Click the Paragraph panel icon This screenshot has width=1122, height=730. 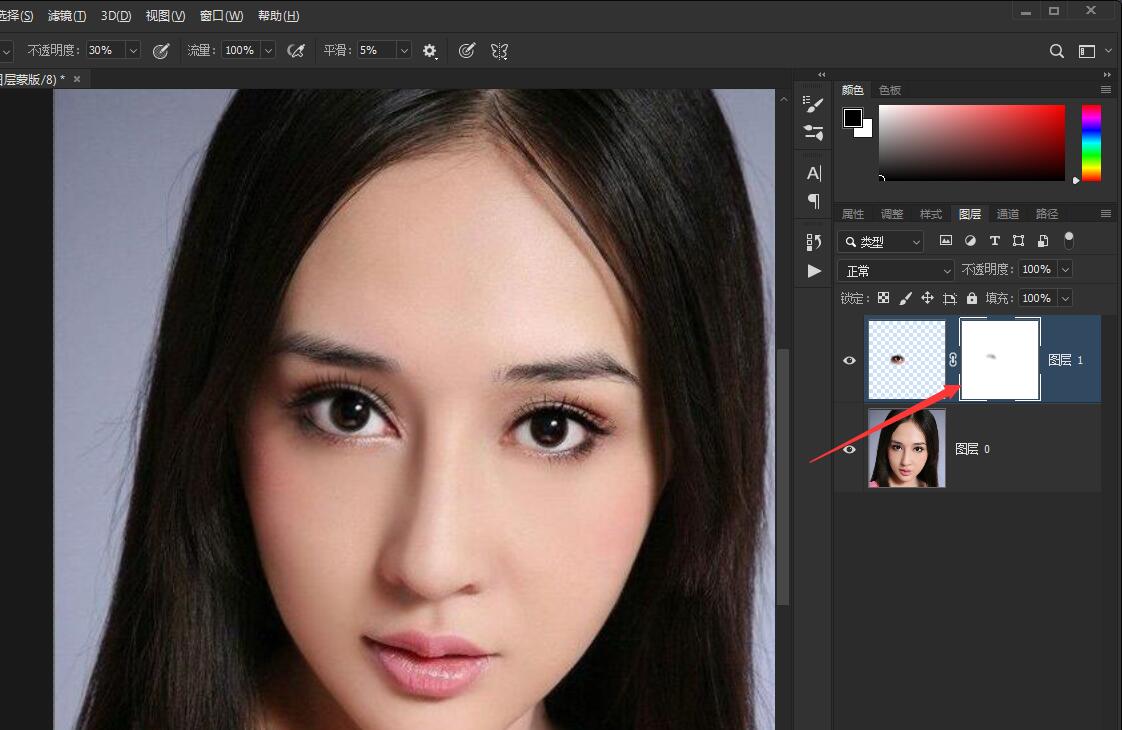(813, 200)
